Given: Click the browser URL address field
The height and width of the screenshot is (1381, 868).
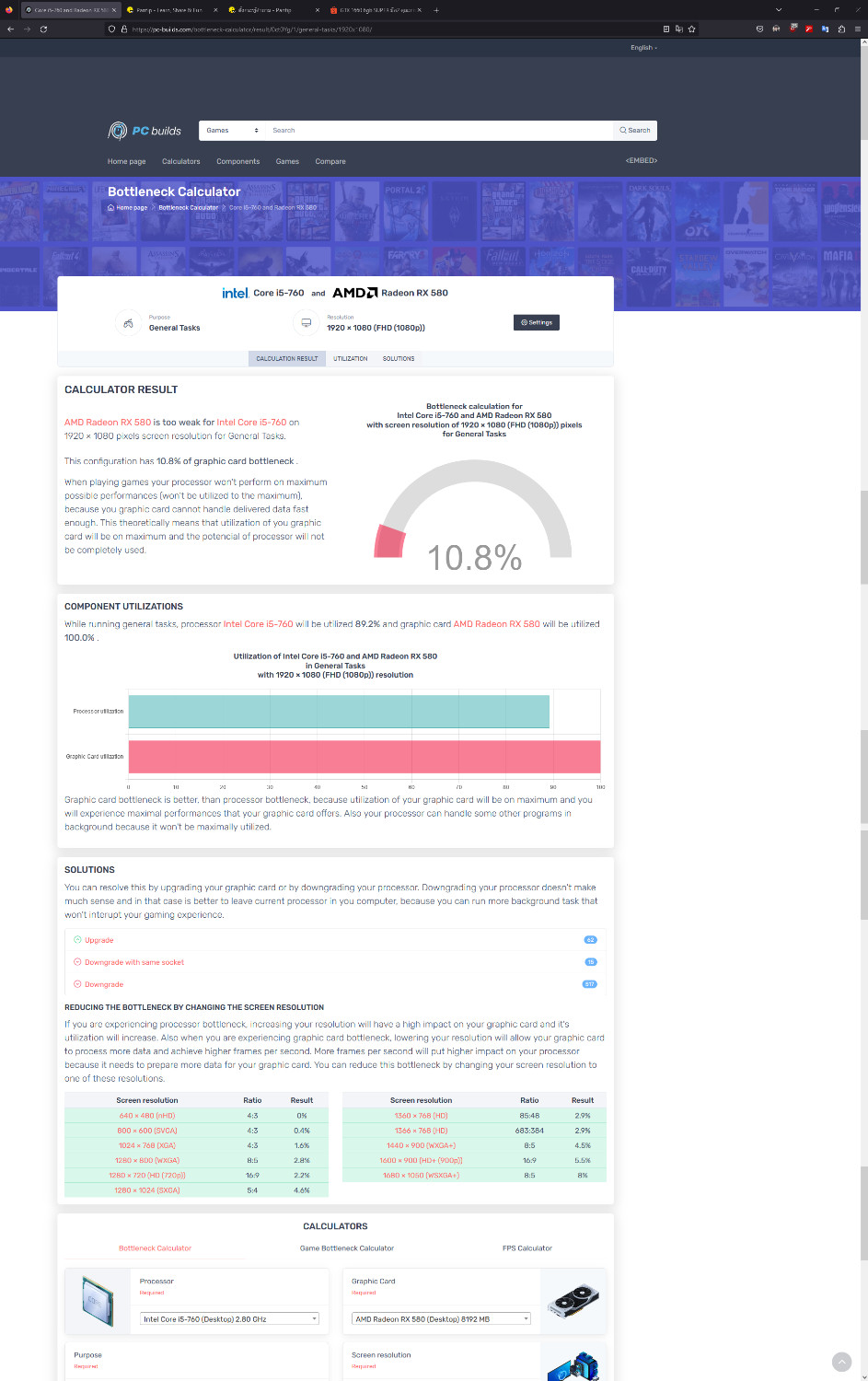Looking at the screenshot, I should click(396, 29).
